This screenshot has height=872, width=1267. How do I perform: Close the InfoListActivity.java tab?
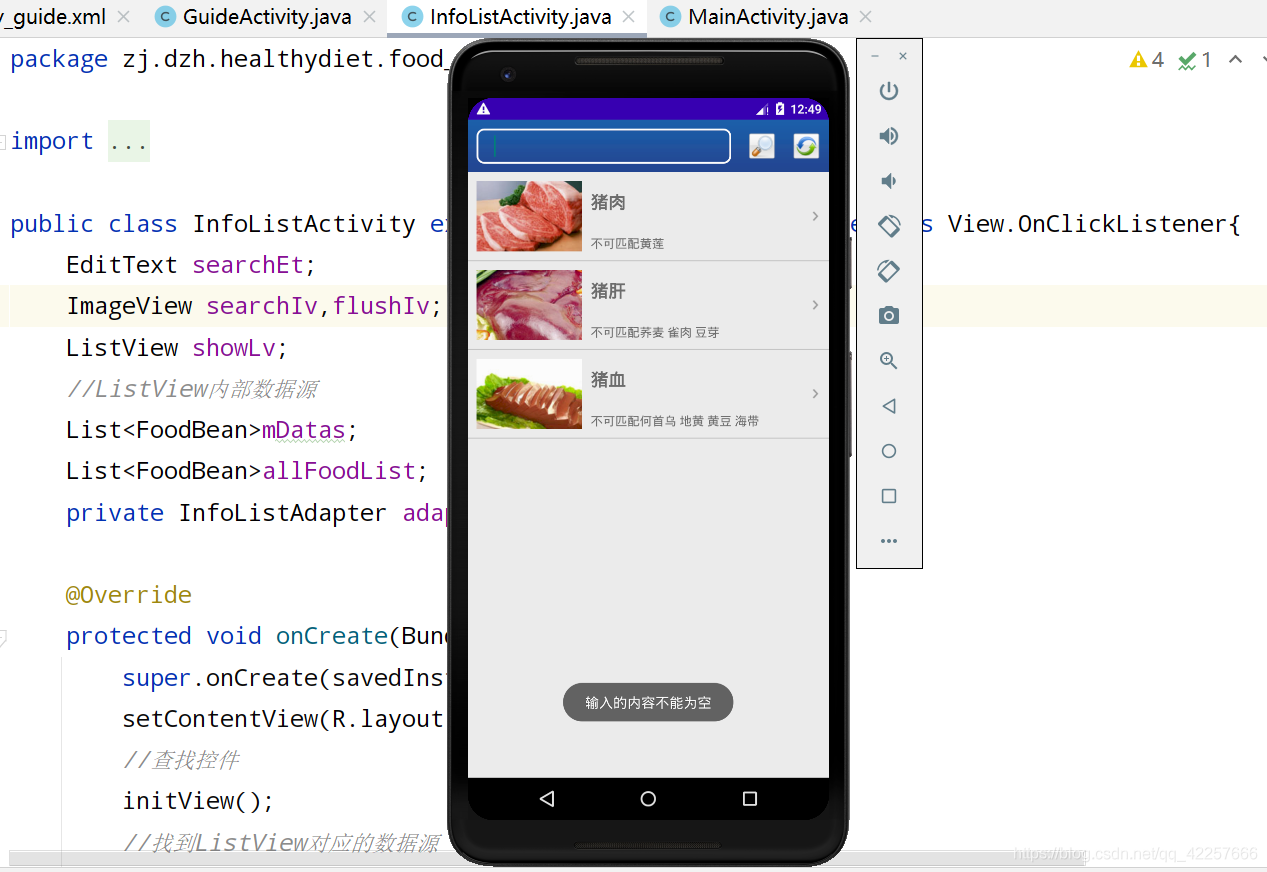tap(629, 17)
